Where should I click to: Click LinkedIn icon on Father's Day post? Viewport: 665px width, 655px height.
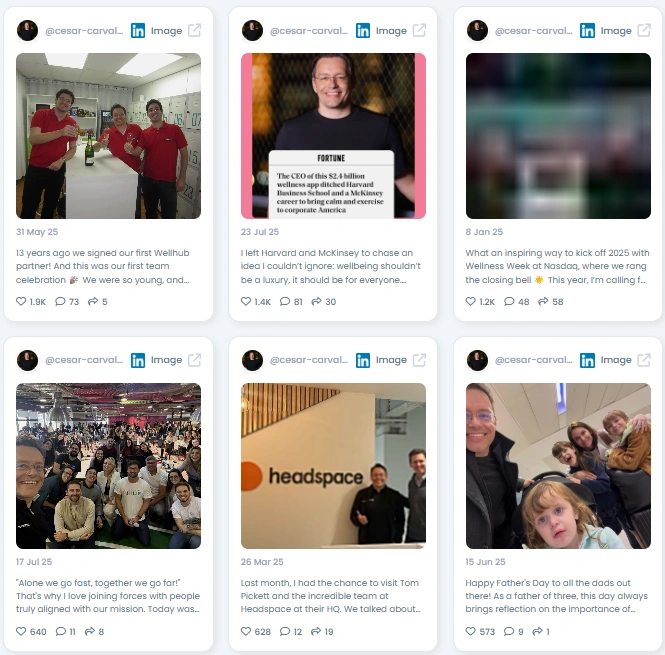(587, 360)
